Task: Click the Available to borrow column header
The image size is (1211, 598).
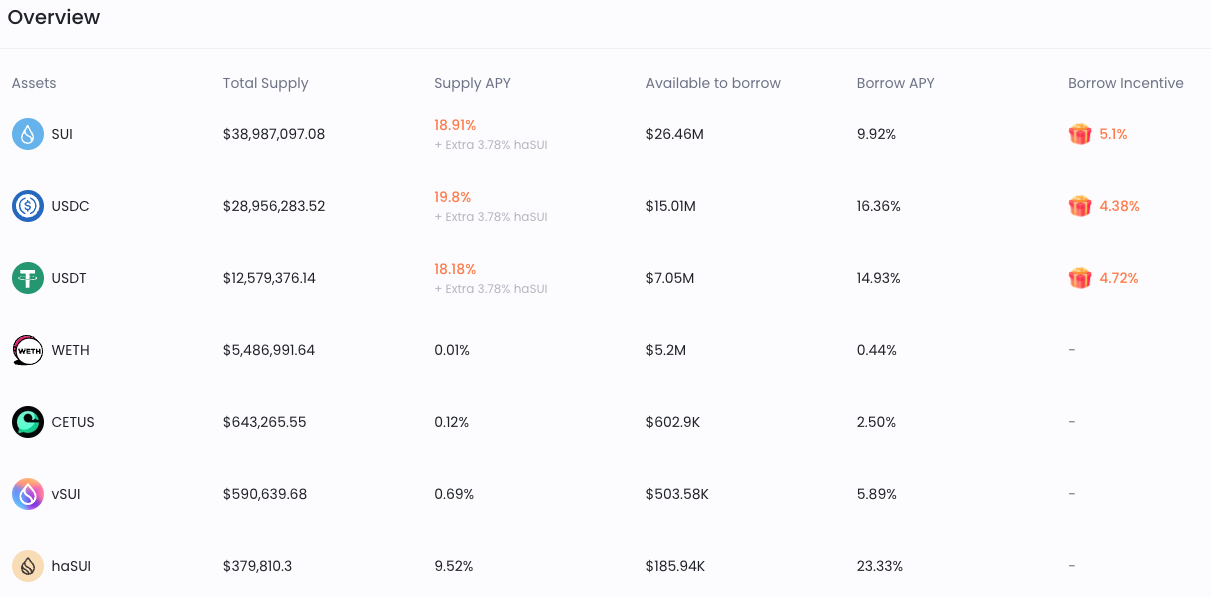Action: pos(713,83)
